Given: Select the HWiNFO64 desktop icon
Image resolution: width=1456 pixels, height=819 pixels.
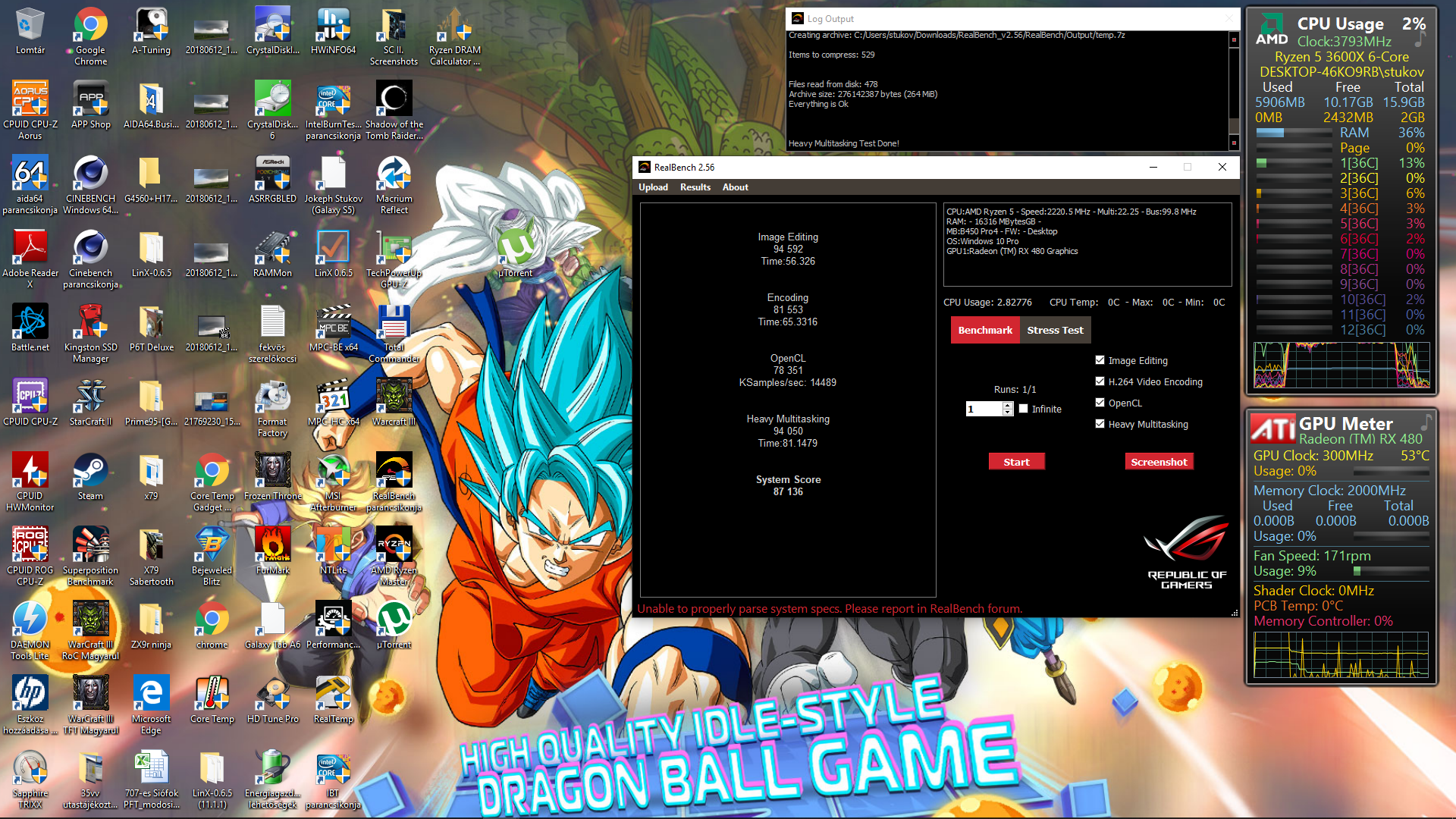Looking at the screenshot, I should 333,31.
